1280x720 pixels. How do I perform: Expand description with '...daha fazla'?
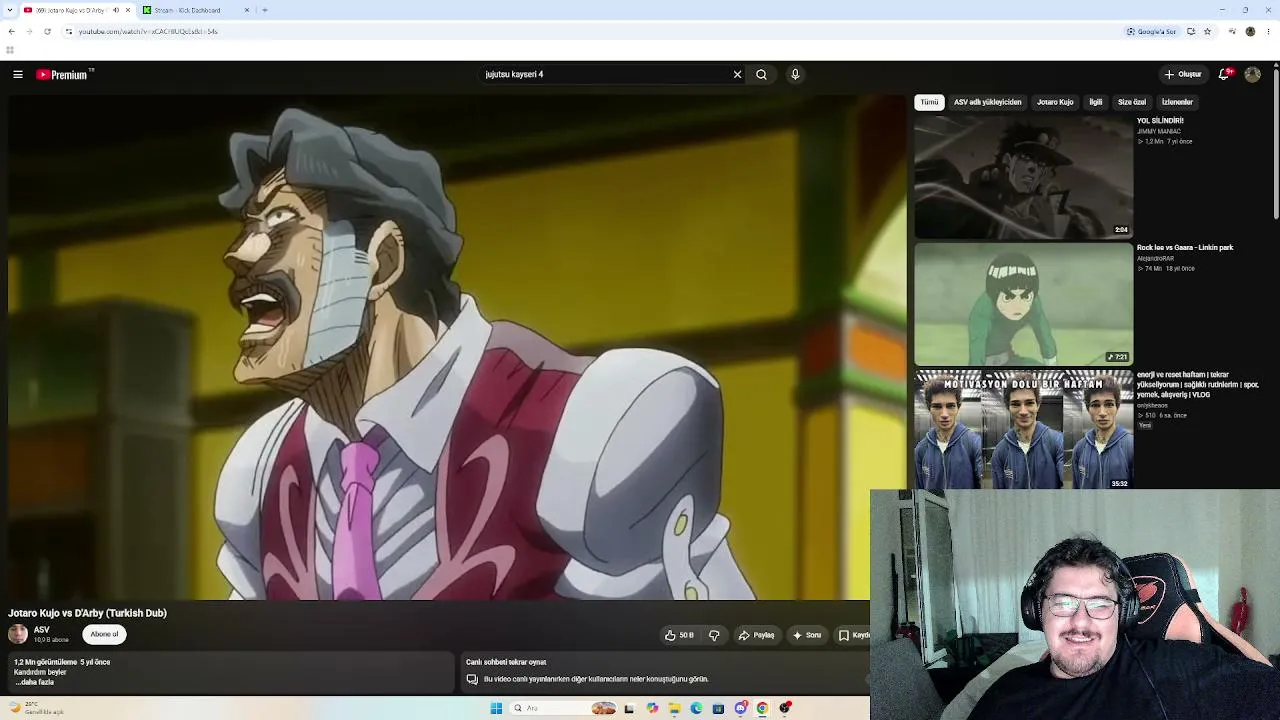point(34,682)
